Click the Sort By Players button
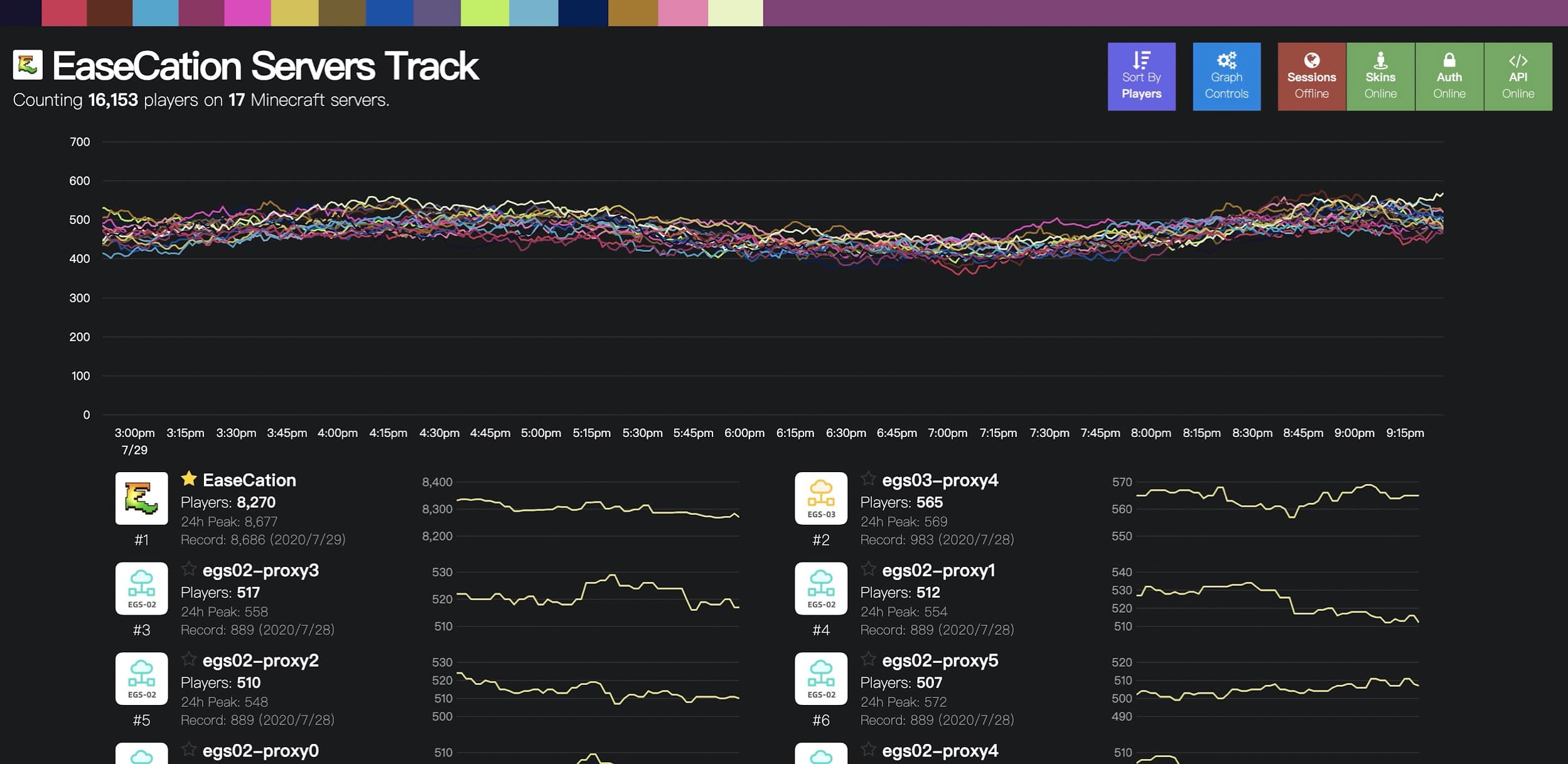The width and height of the screenshot is (1568, 764). 1141,77
